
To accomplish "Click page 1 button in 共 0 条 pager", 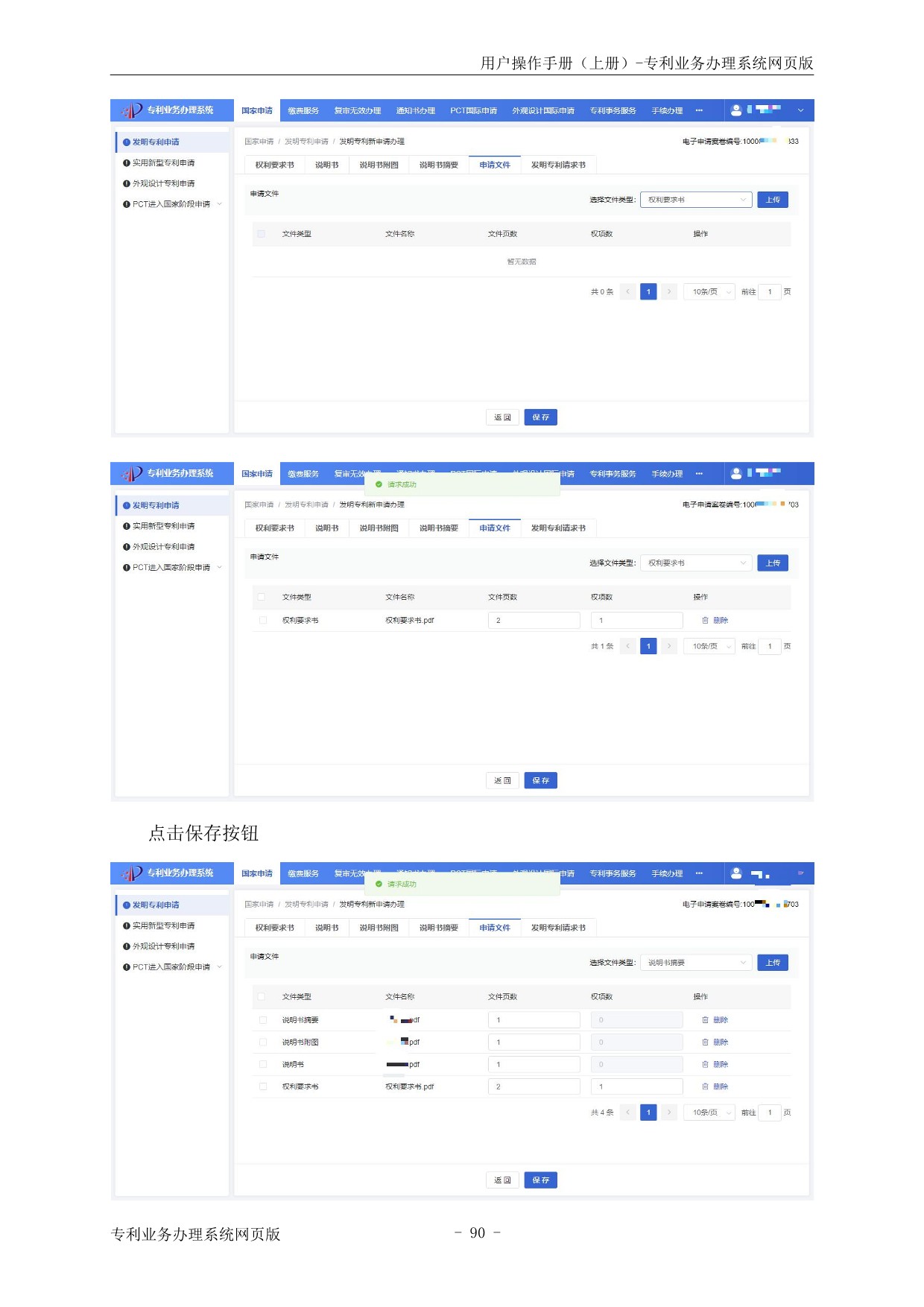I will click(x=648, y=292).
